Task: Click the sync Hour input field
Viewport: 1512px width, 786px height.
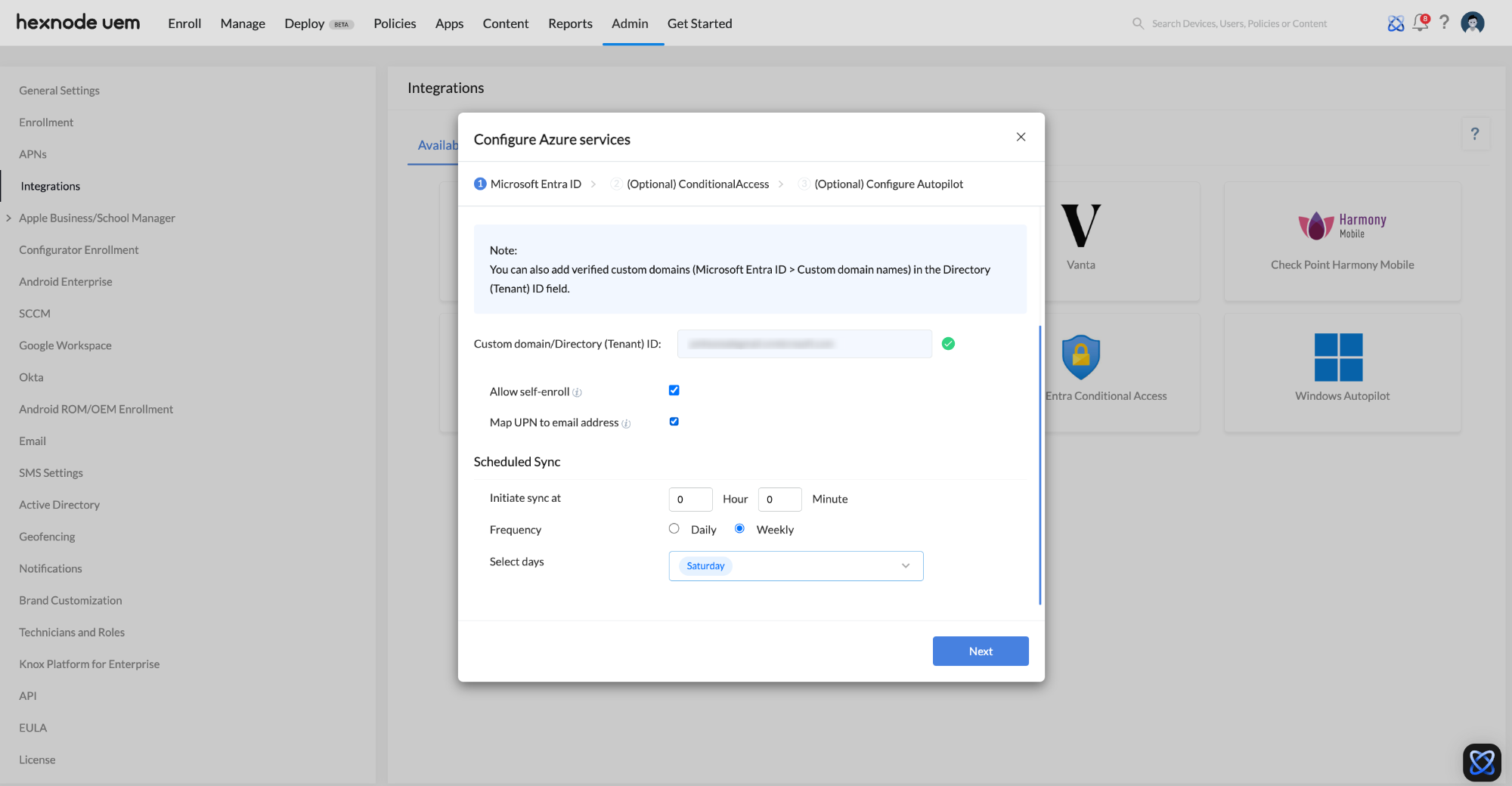Action: 690,500
